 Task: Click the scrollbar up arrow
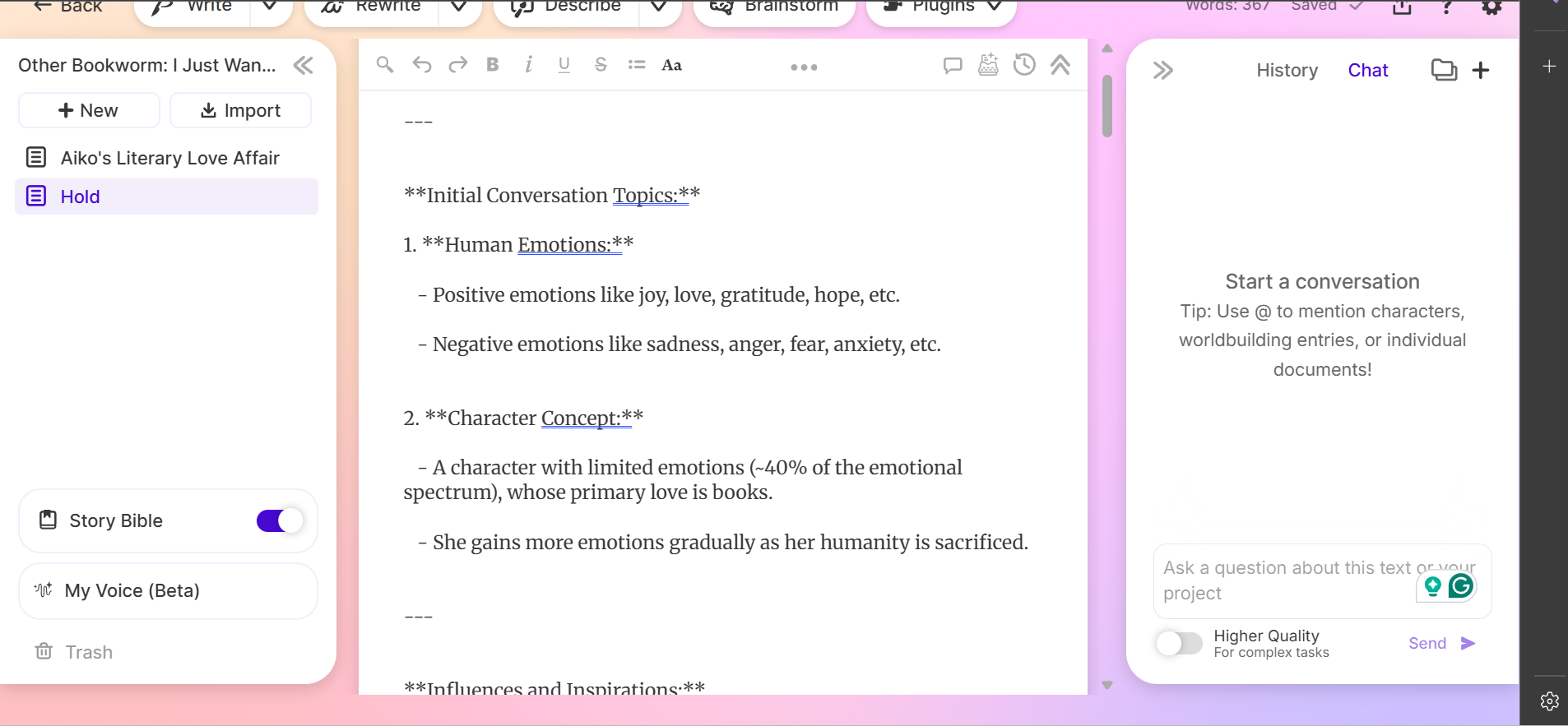(1107, 49)
